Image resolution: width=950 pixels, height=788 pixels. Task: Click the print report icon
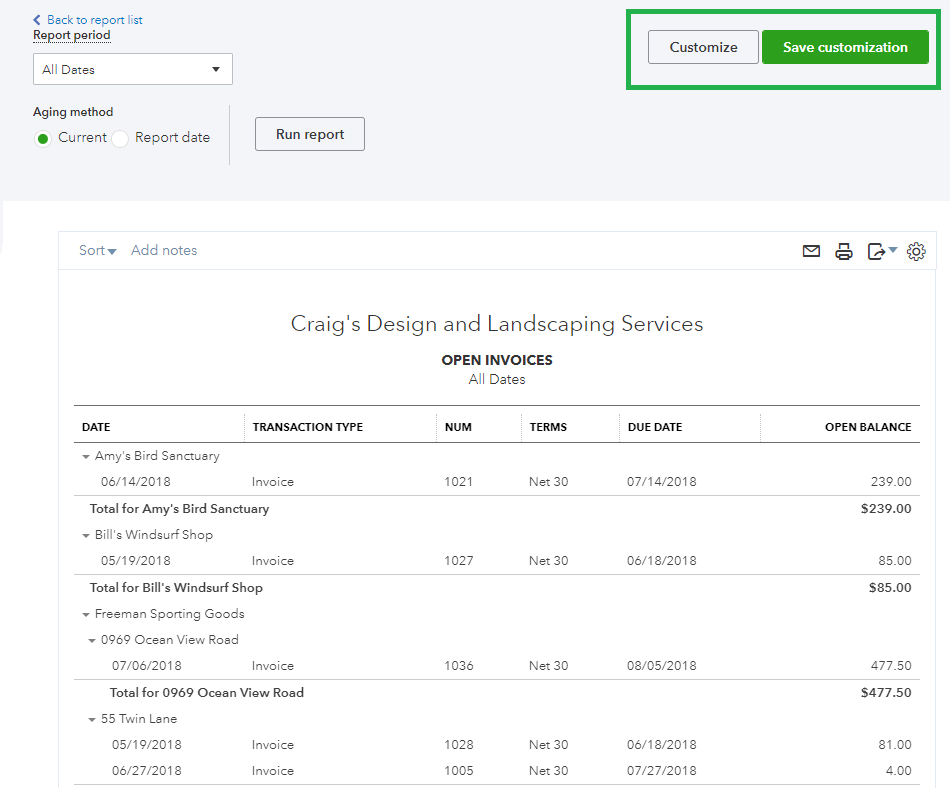tap(844, 251)
